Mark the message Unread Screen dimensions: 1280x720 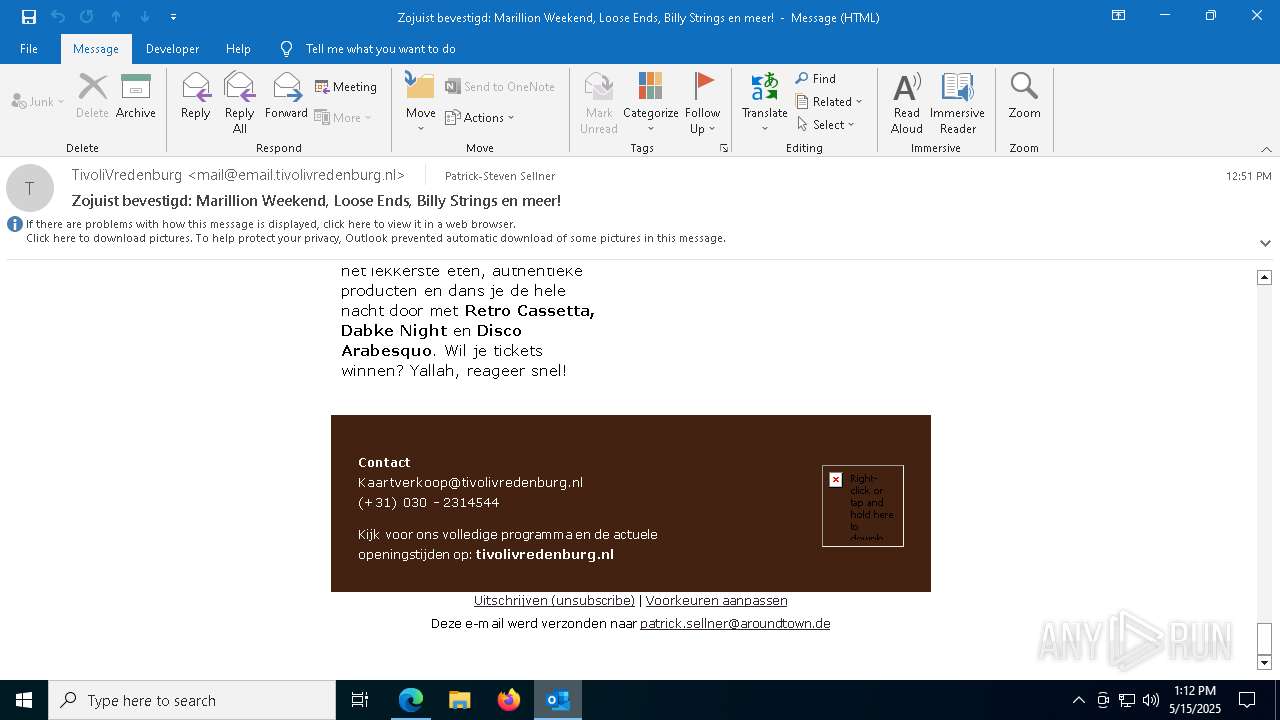[x=599, y=103]
